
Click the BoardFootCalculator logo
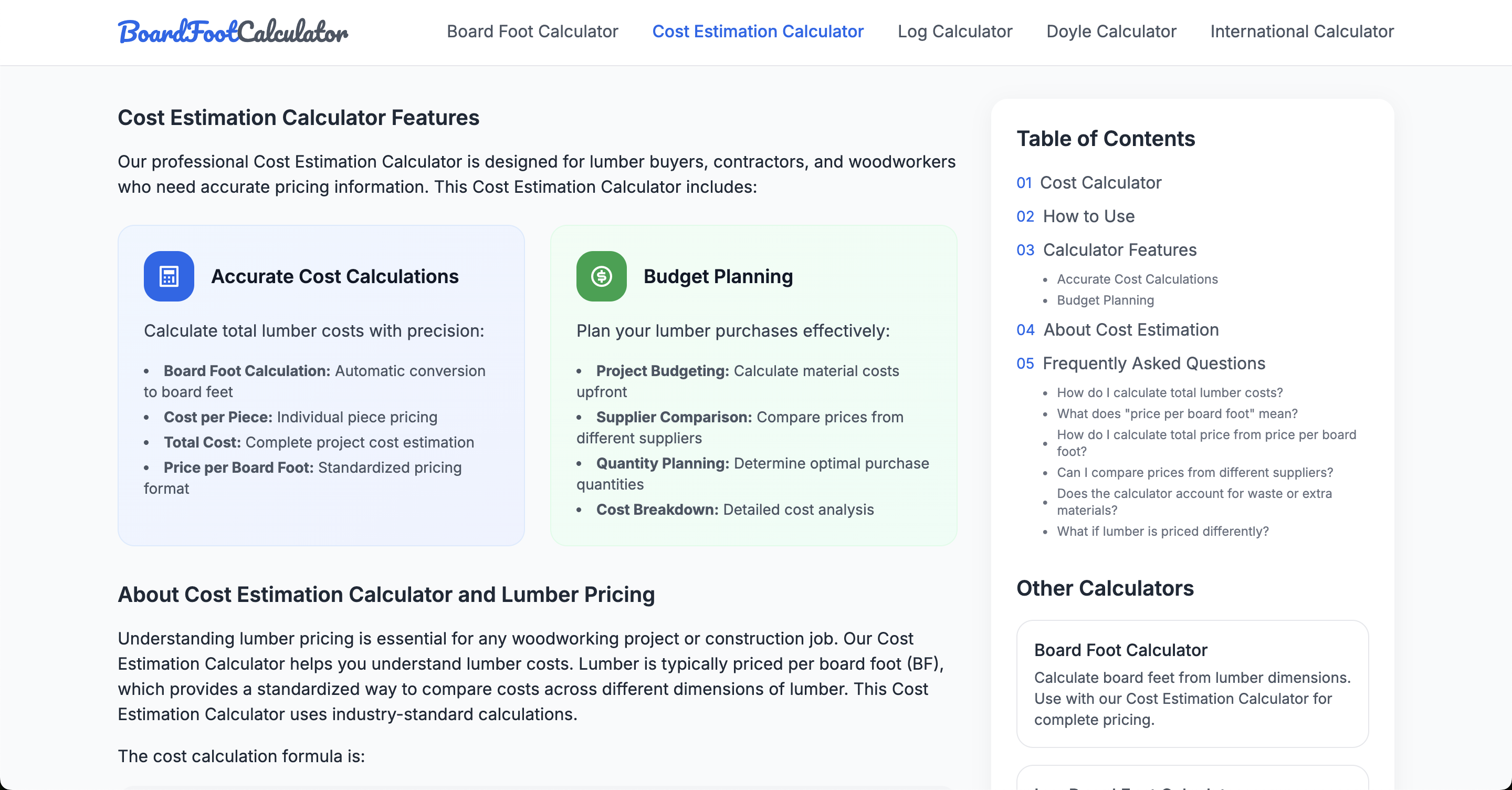click(233, 32)
